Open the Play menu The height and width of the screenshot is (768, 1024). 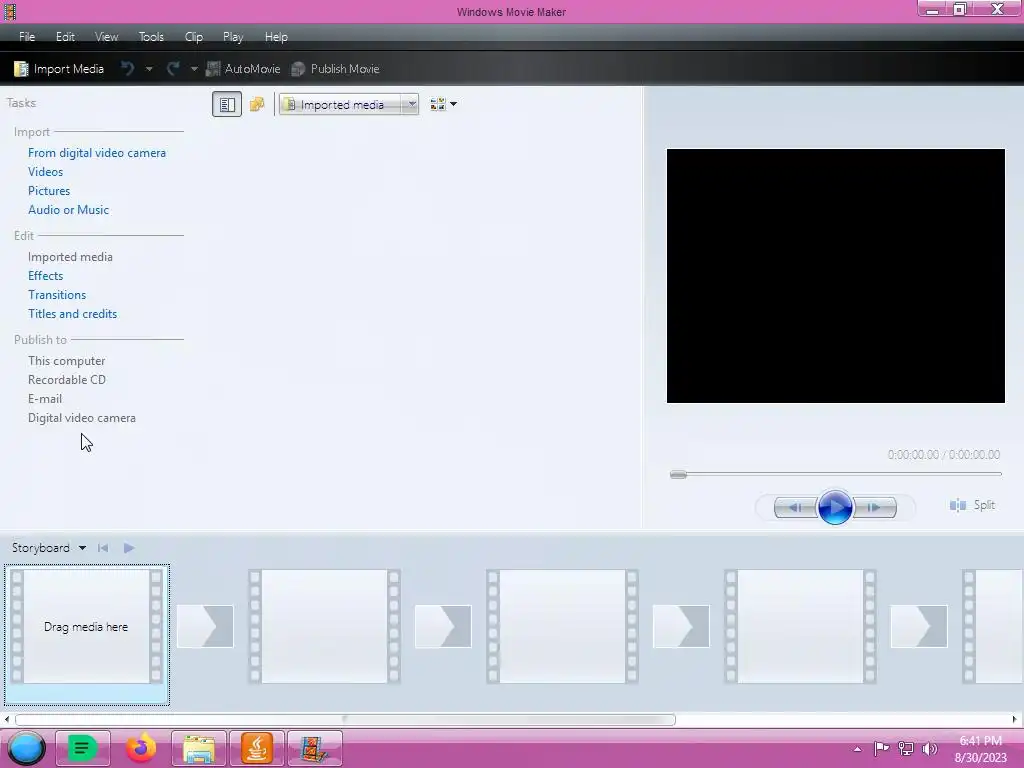[x=232, y=37]
